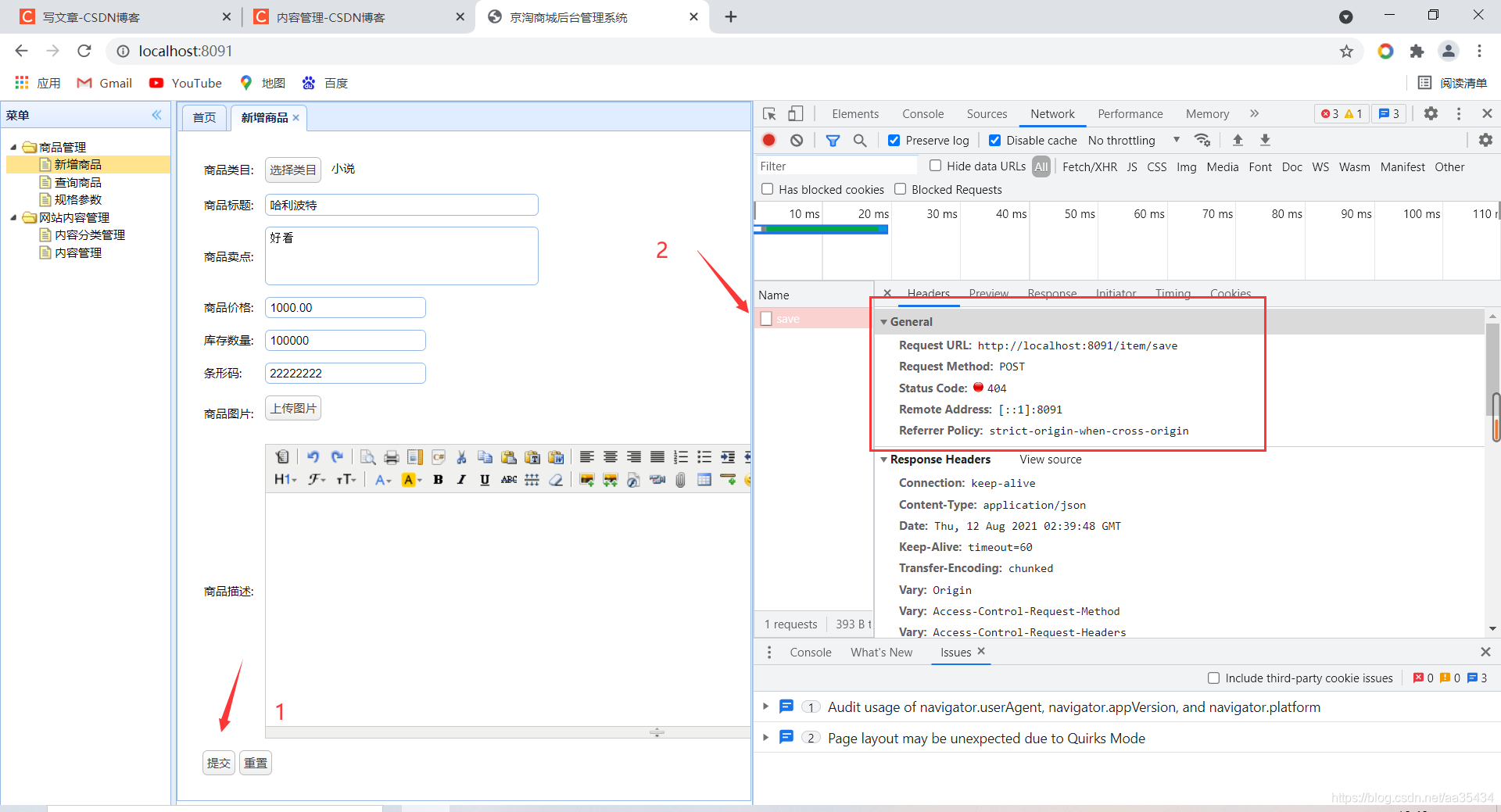The image size is (1501, 812).
Task: Switch to the Performance tab
Action: [1130, 114]
